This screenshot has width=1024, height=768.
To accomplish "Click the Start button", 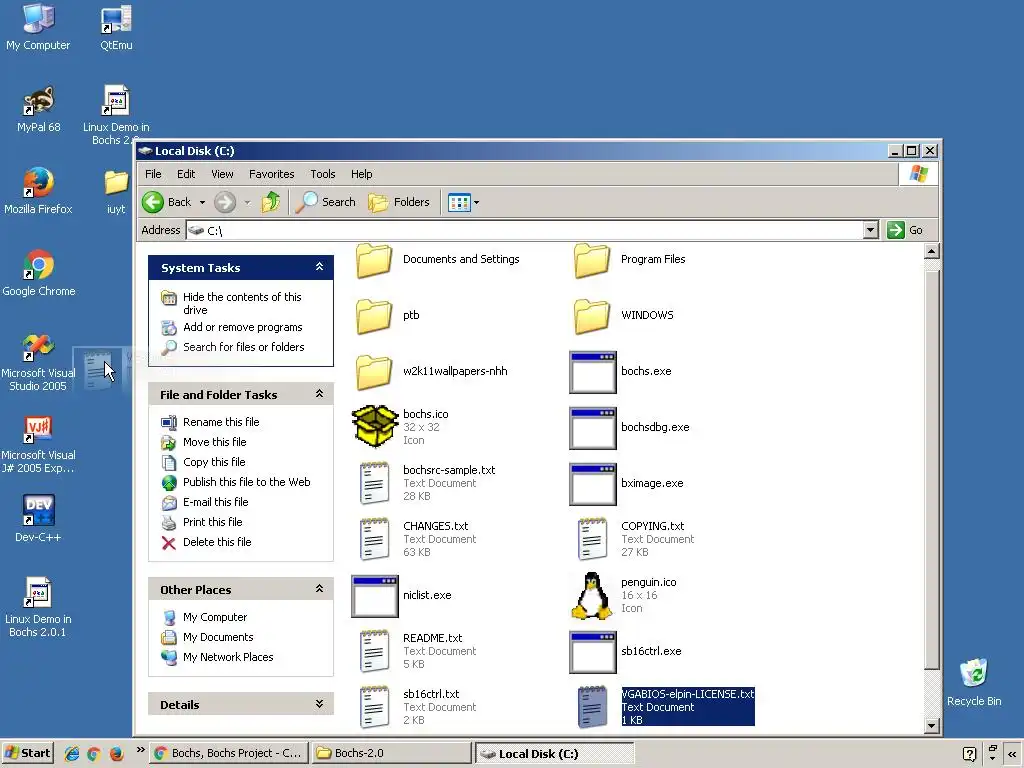I will [x=27, y=753].
